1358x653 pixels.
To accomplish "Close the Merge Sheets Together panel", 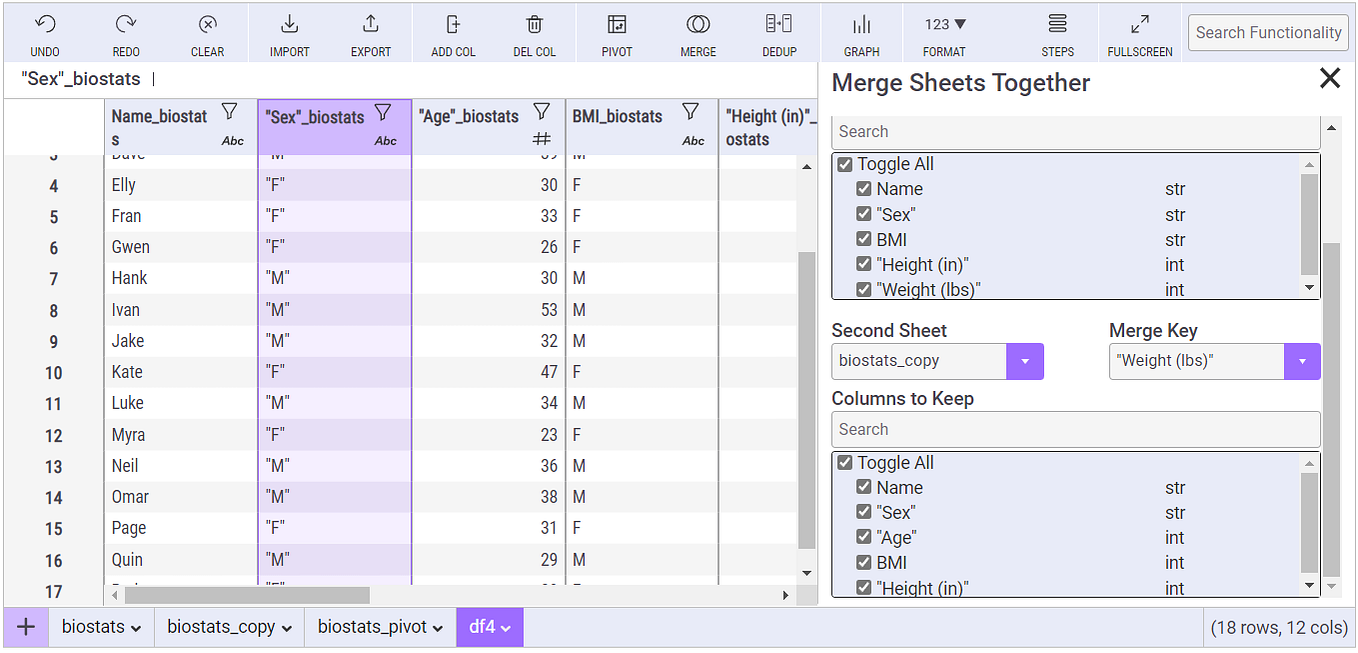I will [1330, 79].
